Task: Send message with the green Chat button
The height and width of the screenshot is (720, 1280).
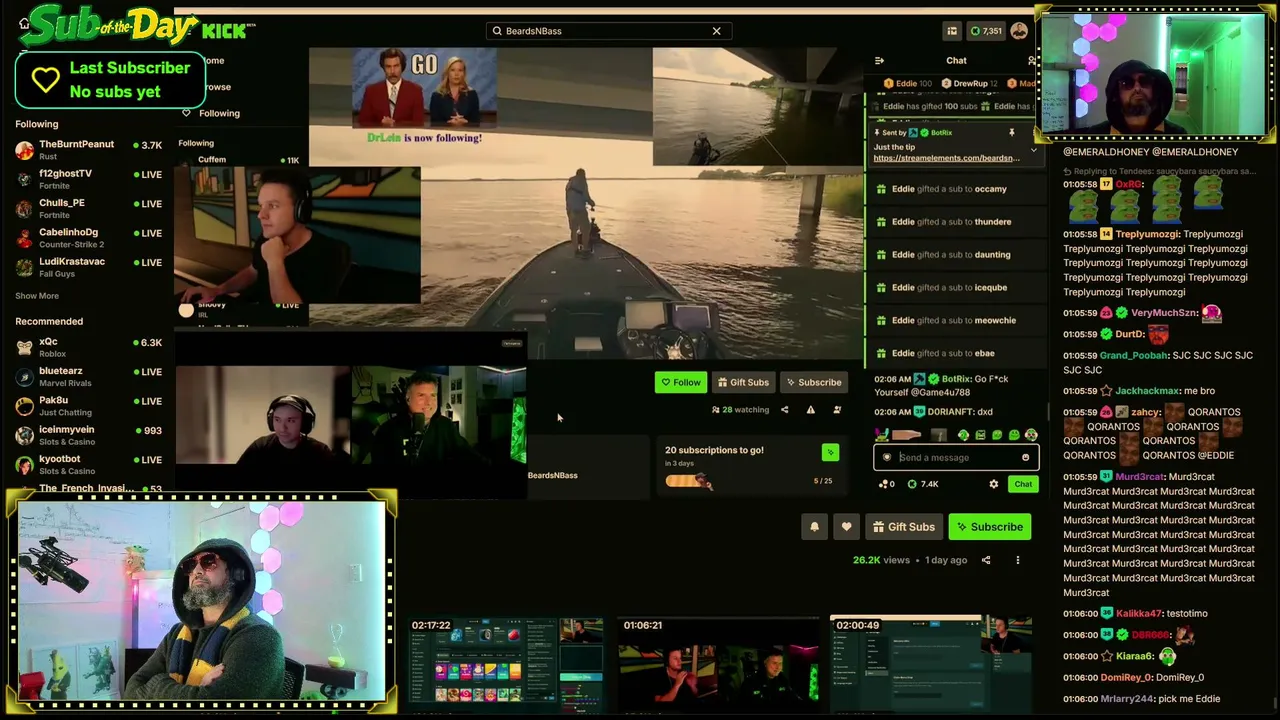Action: 1023,484
